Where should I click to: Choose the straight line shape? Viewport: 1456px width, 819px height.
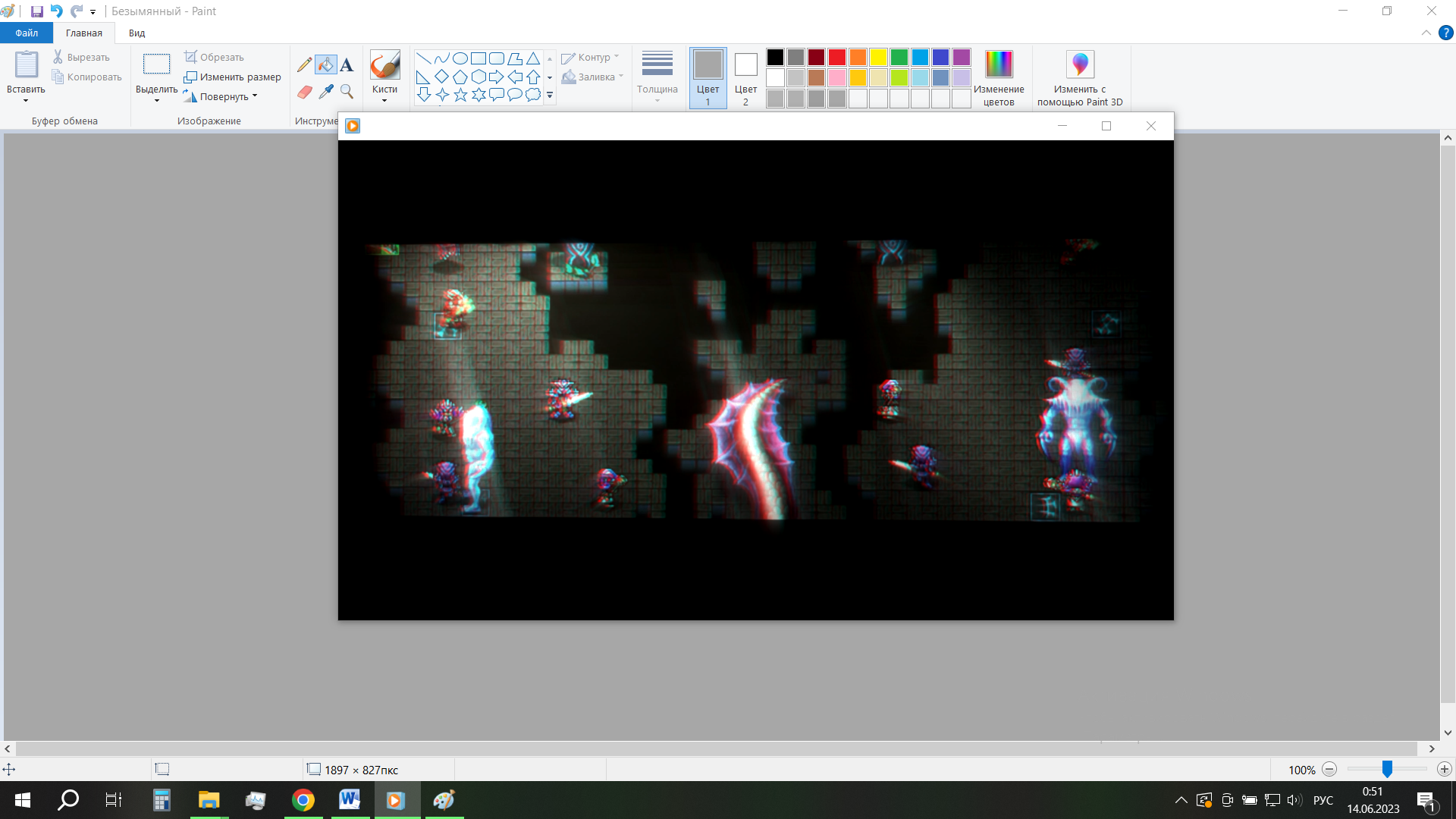[x=424, y=58]
